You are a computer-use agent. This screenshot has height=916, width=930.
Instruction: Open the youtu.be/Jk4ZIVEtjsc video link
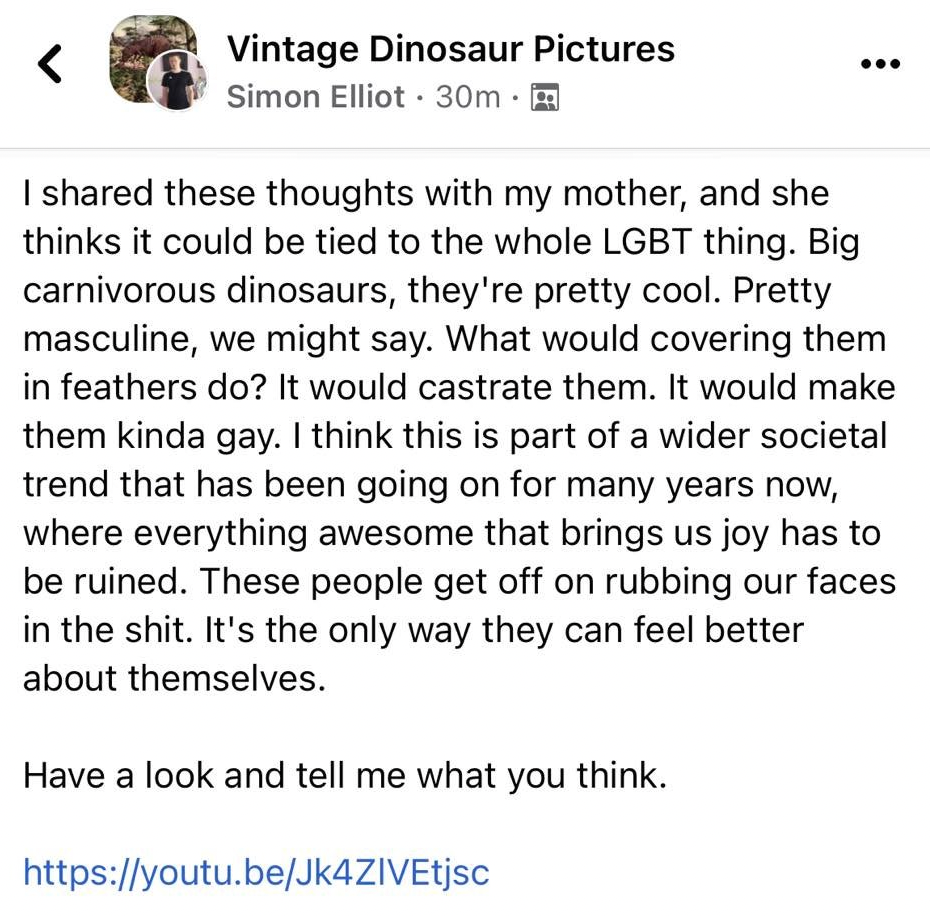(256, 871)
